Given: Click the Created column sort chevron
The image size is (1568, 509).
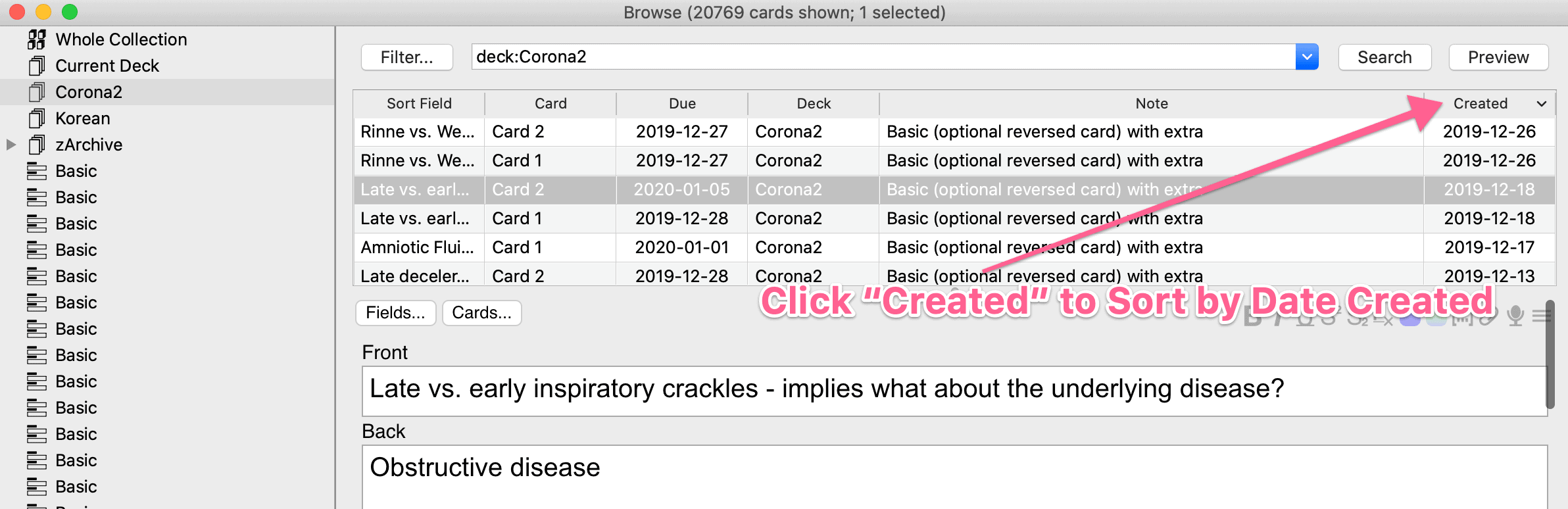Looking at the screenshot, I should (1541, 104).
